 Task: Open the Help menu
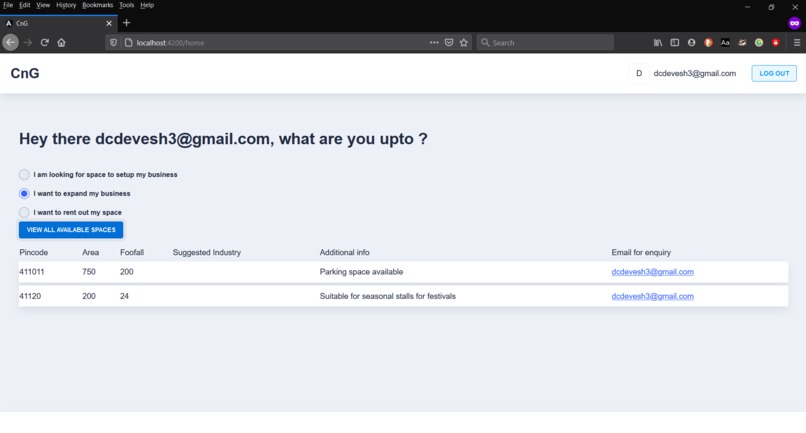(x=147, y=5)
